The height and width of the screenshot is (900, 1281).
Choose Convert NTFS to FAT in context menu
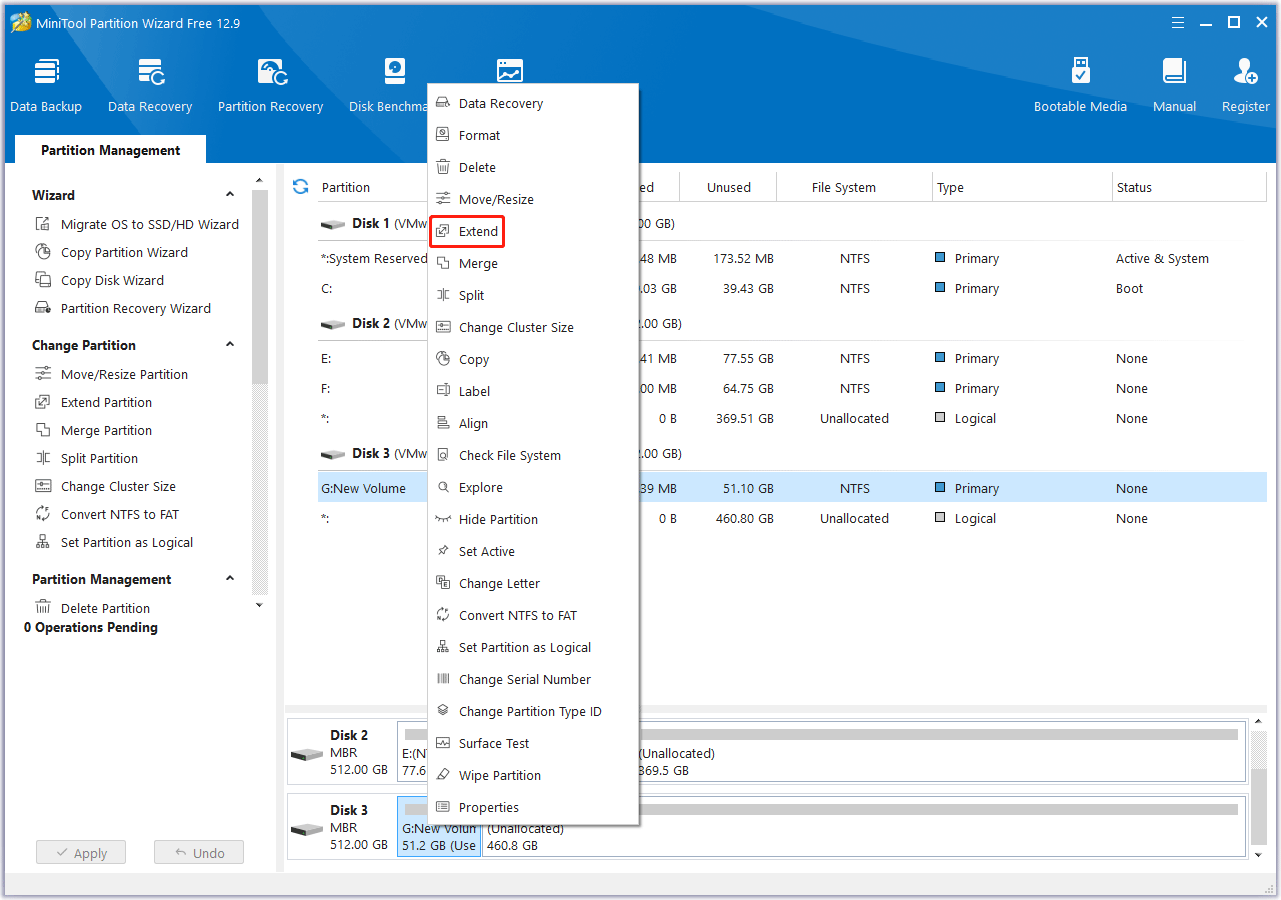click(x=533, y=615)
